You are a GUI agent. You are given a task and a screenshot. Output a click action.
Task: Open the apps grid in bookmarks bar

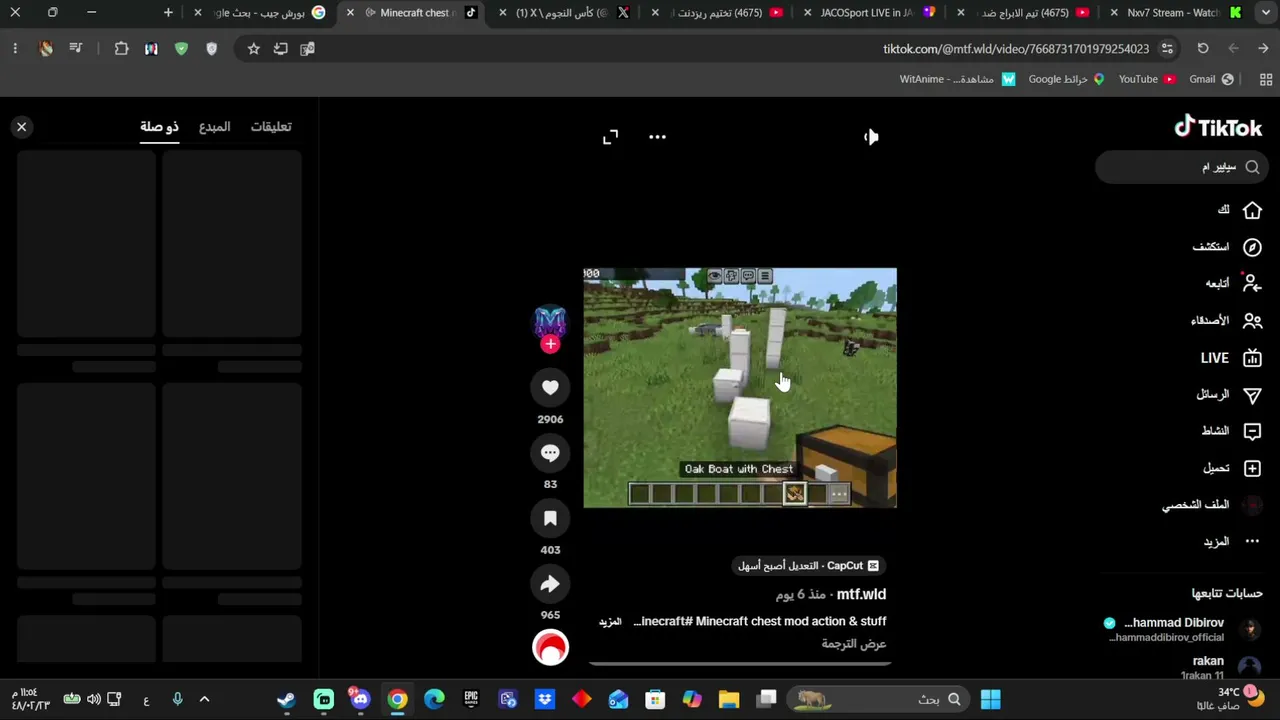click(x=1265, y=79)
